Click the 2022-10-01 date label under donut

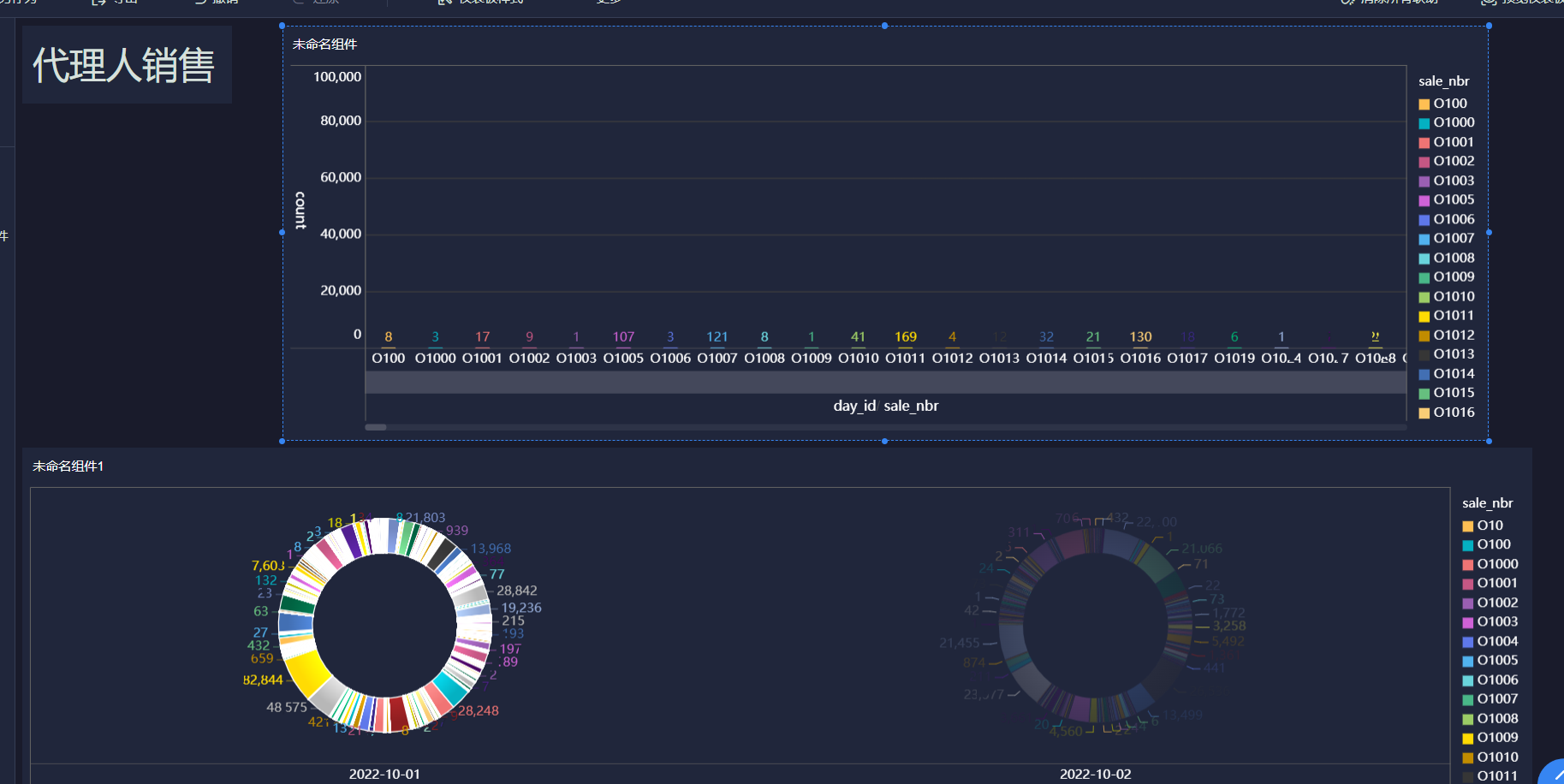(x=384, y=774)
